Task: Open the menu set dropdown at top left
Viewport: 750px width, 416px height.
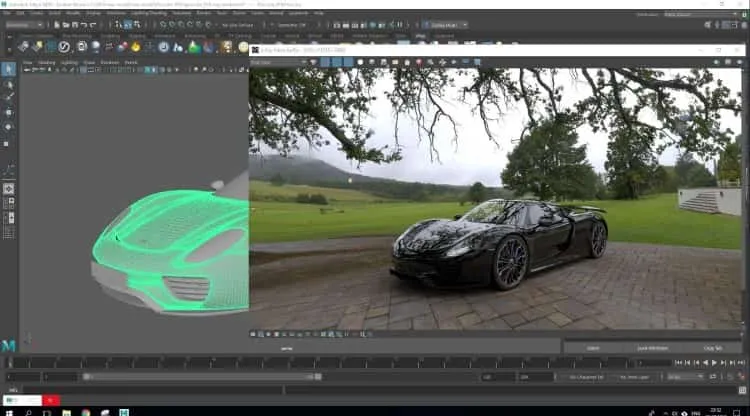Action: (24, 25)
